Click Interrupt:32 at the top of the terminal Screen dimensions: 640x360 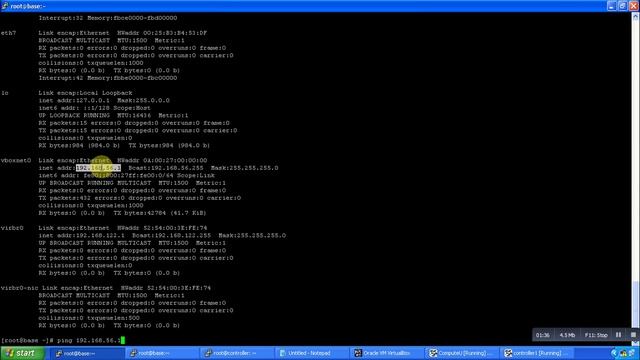(x=61, y=18)
